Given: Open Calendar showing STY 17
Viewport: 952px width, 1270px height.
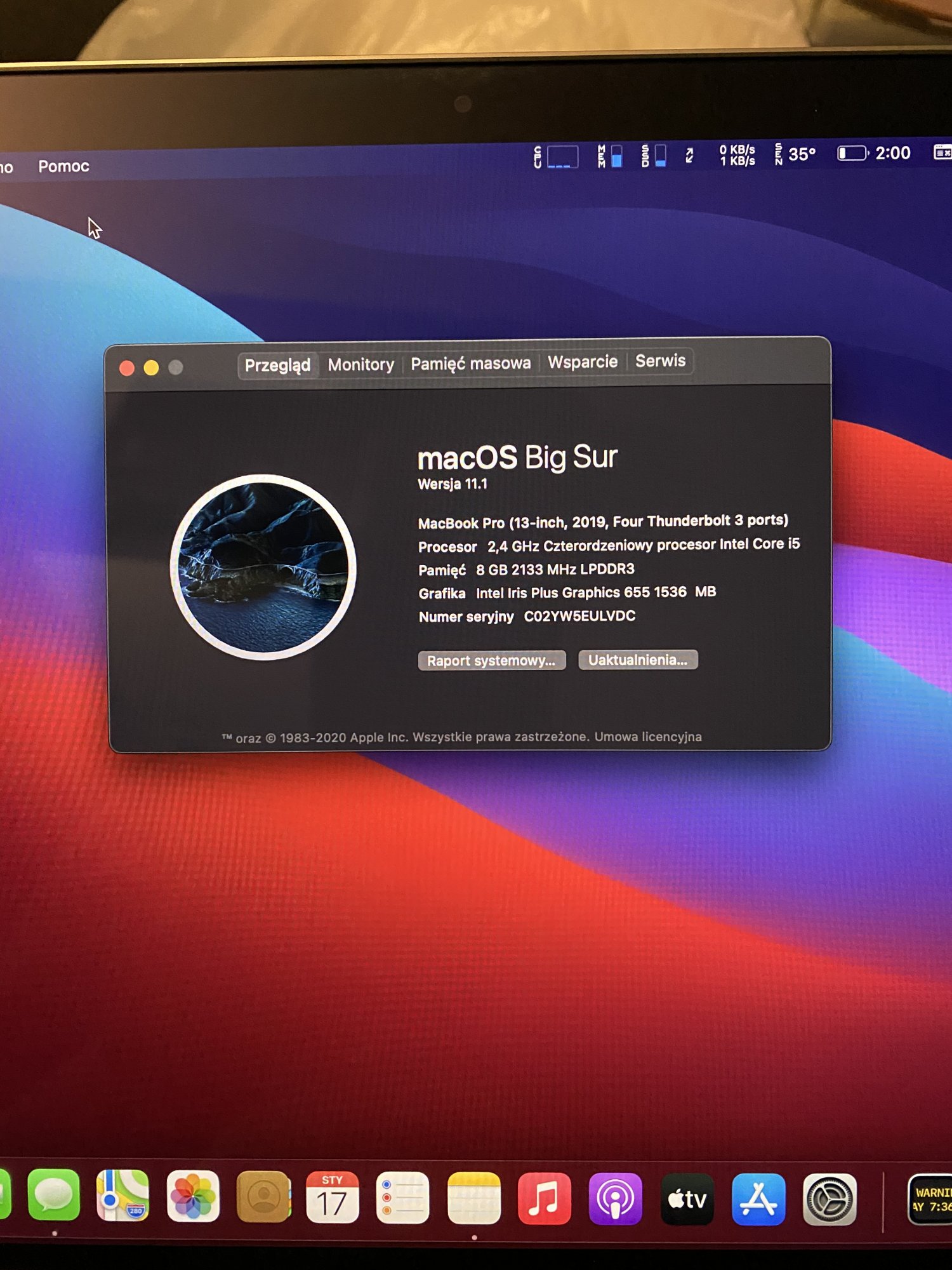Looking at the screenshot, I should [333, 1198].
